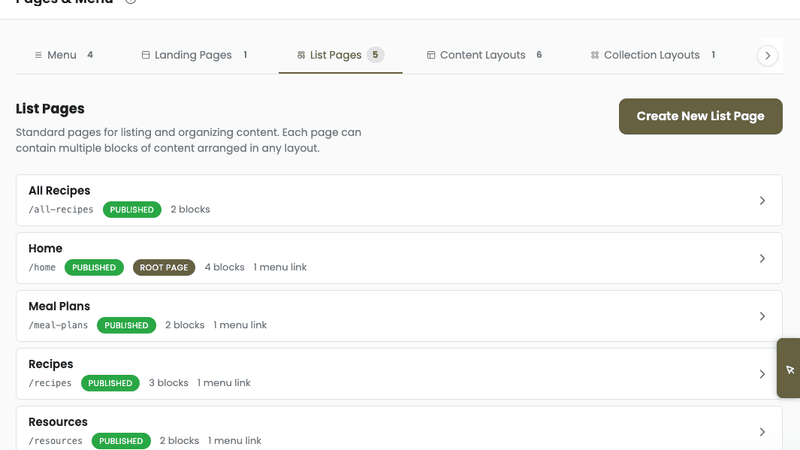Image resolution: width=800 pixels, height=450 pixels.
Task: Open the Home page title
Action: [x=45, y=248]
